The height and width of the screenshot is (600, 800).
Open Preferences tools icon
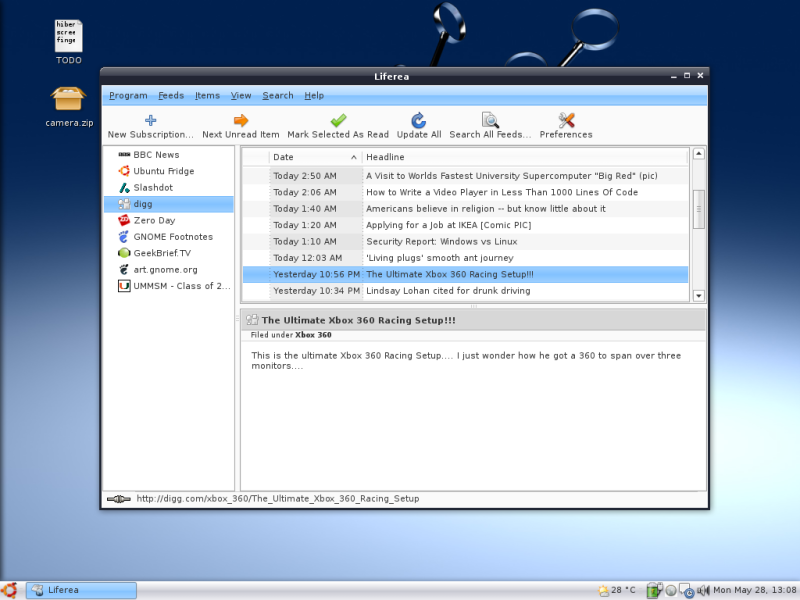pyautogui.click(x=566, y=120)
